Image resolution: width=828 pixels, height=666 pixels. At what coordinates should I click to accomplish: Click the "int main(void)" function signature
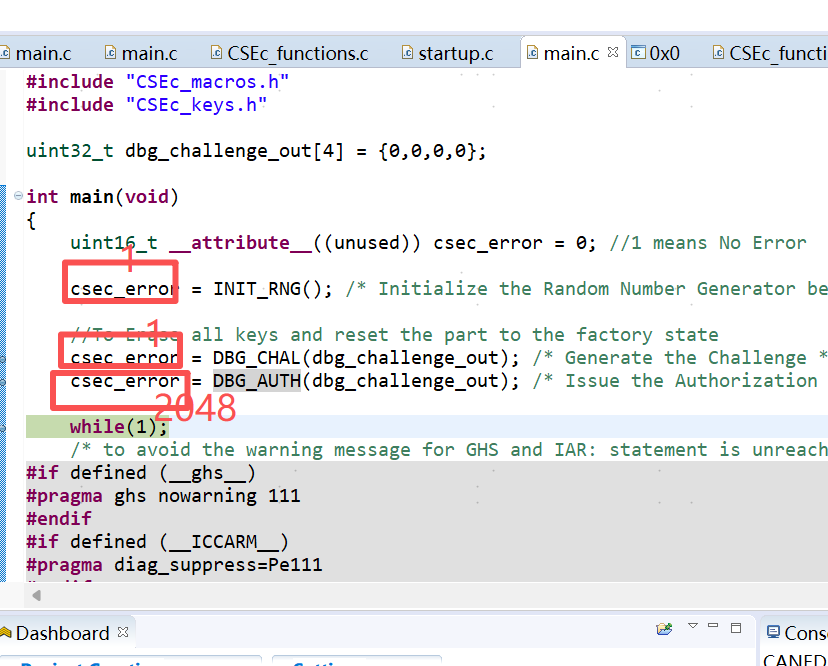[x=102, y=197]
